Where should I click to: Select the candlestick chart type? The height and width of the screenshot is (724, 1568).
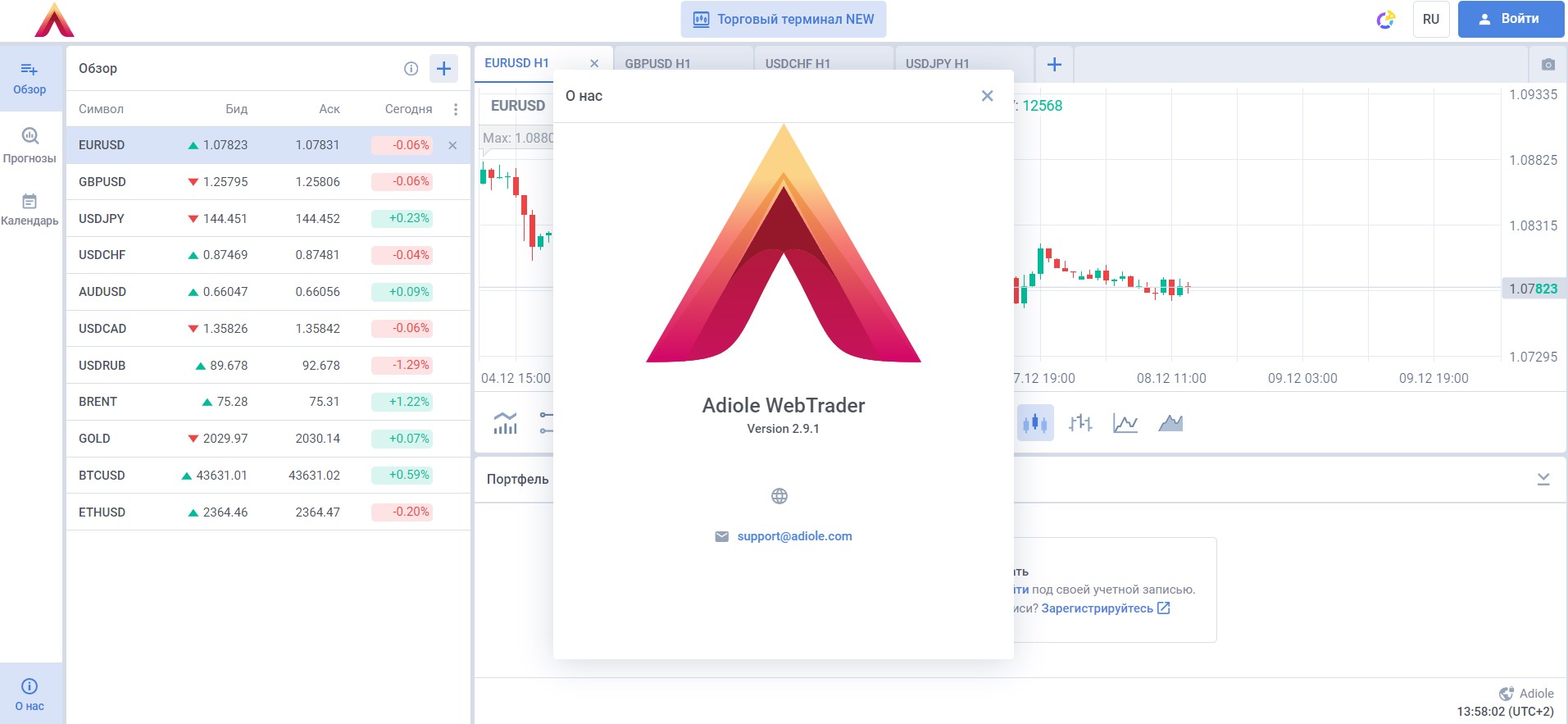point(1035,423)
